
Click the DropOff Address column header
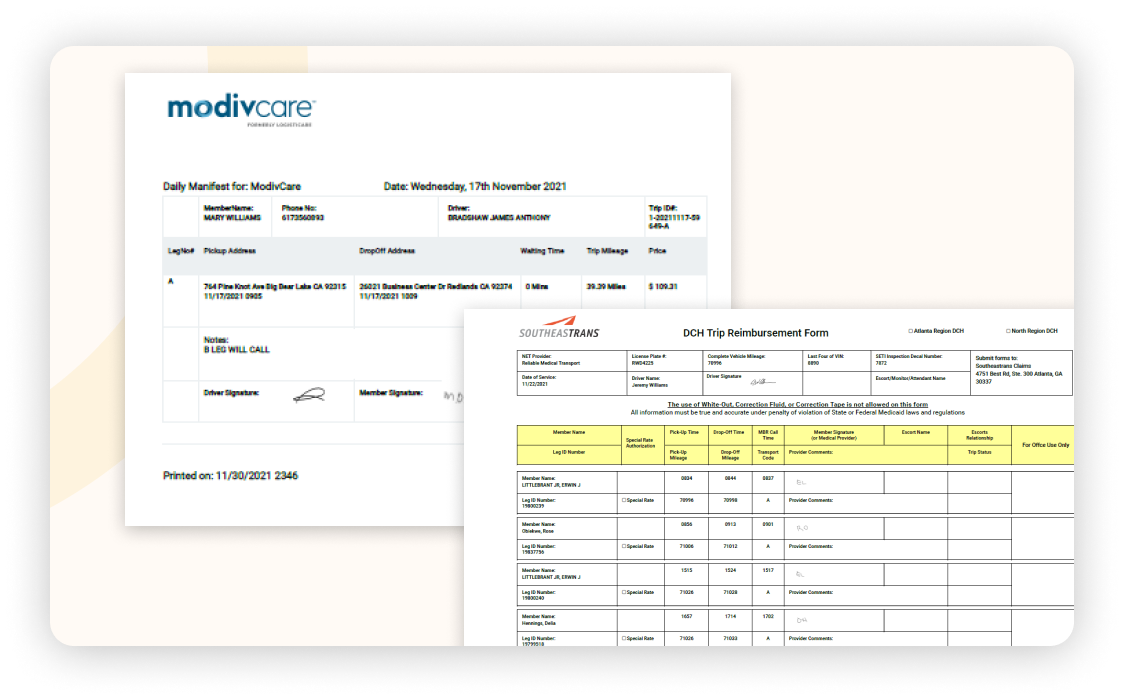click(x=387, y=251)
